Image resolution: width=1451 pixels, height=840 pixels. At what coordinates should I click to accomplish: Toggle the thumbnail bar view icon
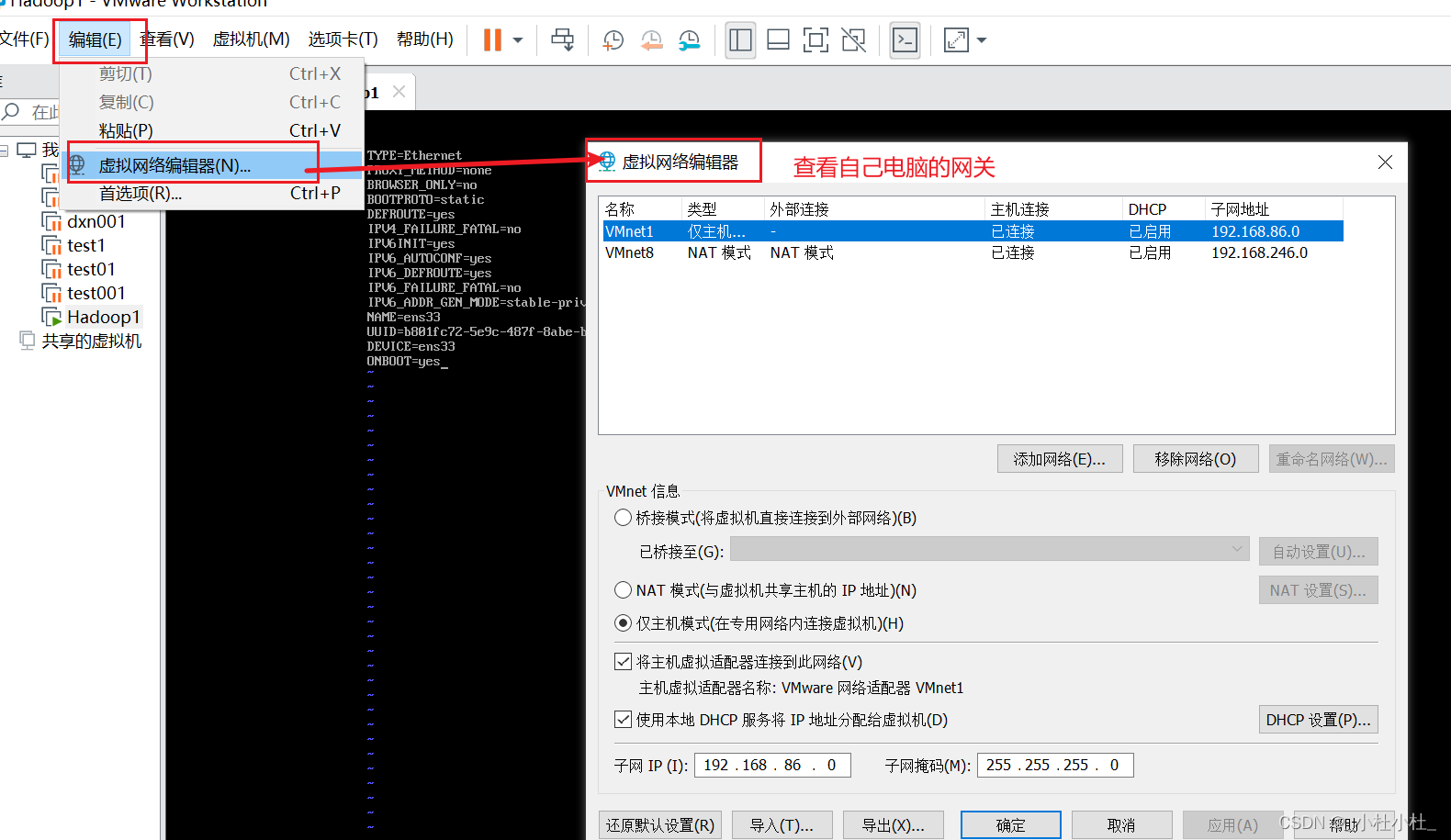tap(778, 39)
